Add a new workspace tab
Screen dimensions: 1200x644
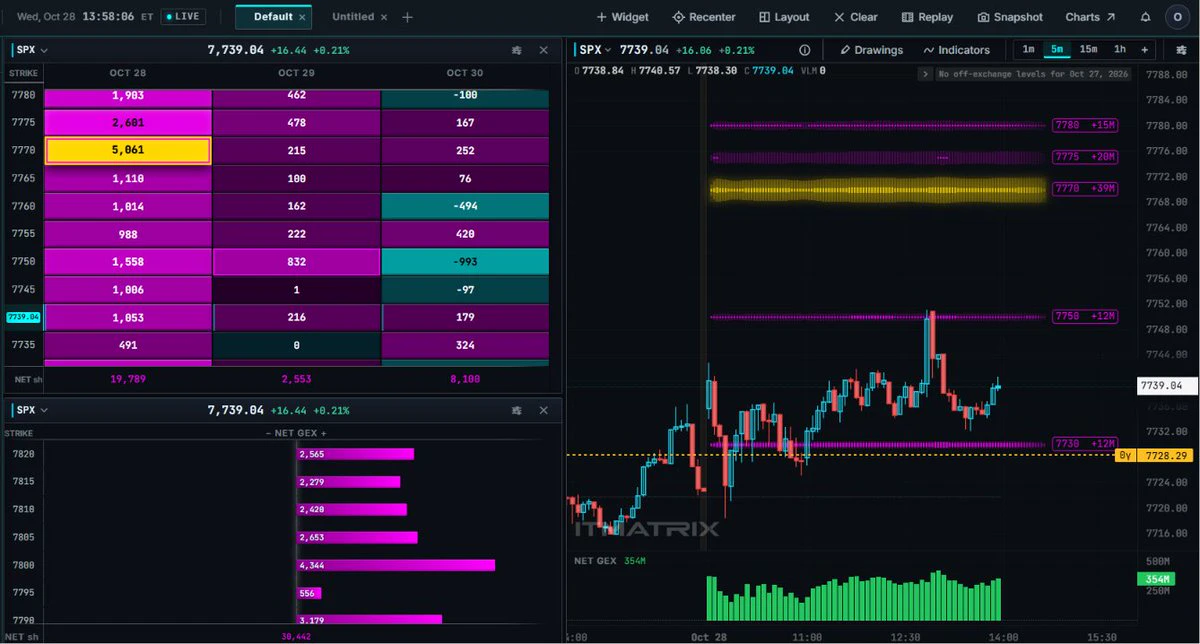click(407, 17)
